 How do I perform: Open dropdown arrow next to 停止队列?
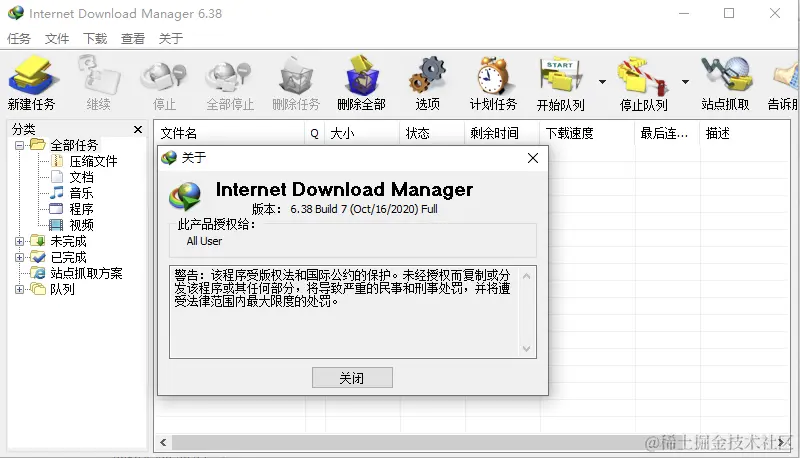[685, 82]
